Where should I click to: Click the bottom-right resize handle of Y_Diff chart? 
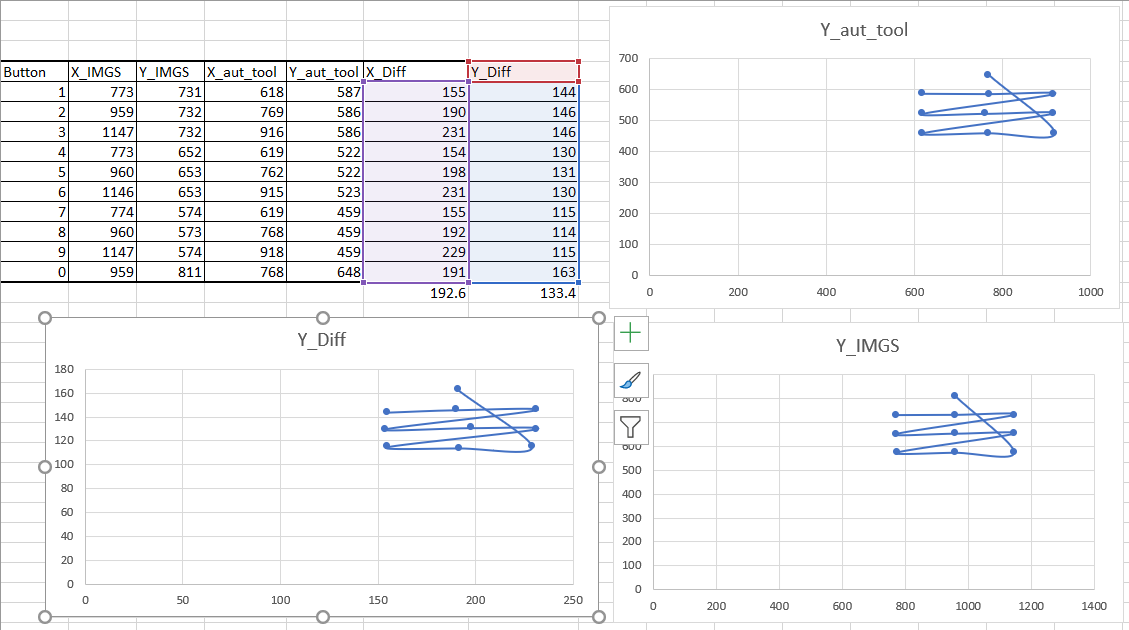click(x=599, y=616)
